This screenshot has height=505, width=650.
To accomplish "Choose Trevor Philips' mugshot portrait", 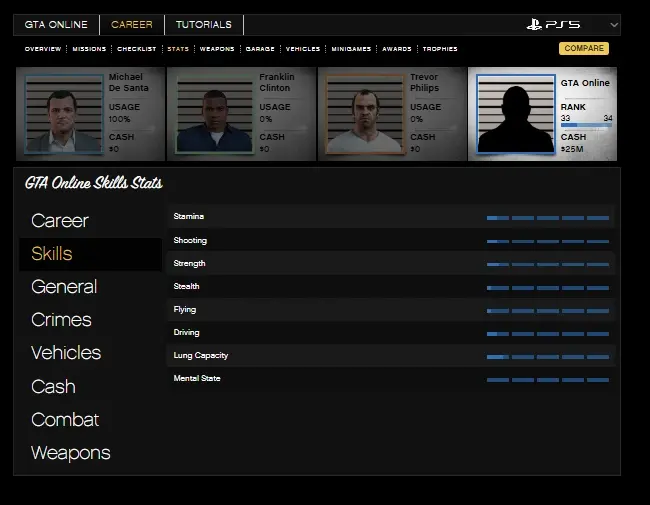I will pos(364,114).
